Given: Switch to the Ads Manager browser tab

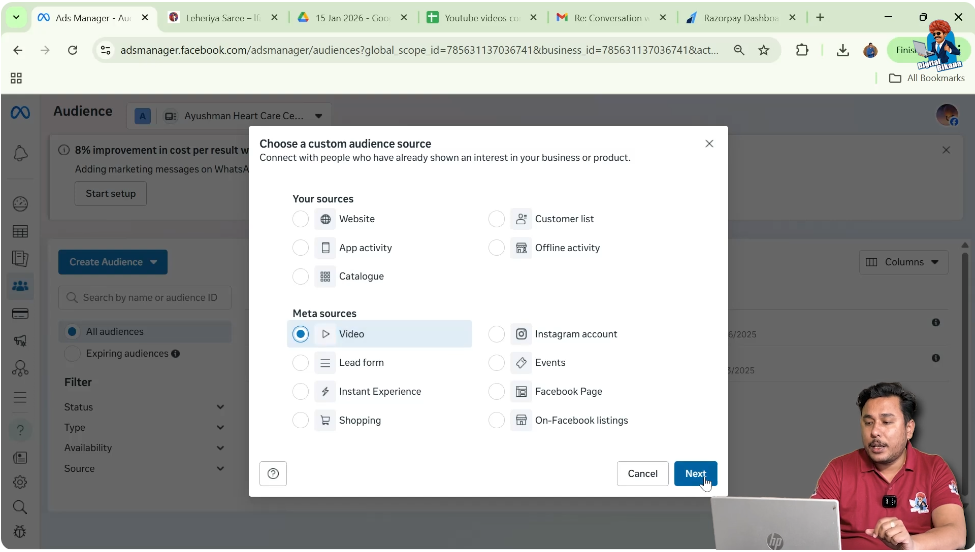Looking at the screenshot, I should 92,18.
